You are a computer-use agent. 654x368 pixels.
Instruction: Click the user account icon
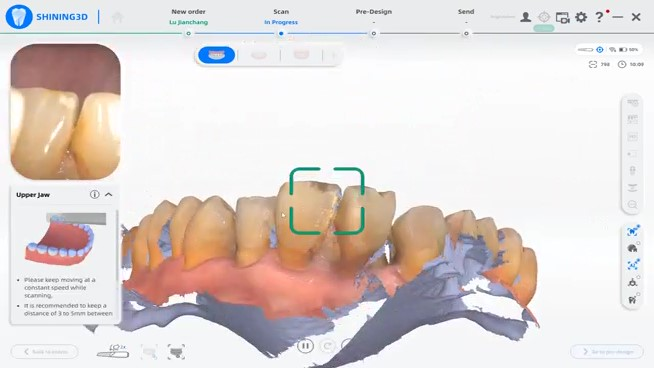526,17
